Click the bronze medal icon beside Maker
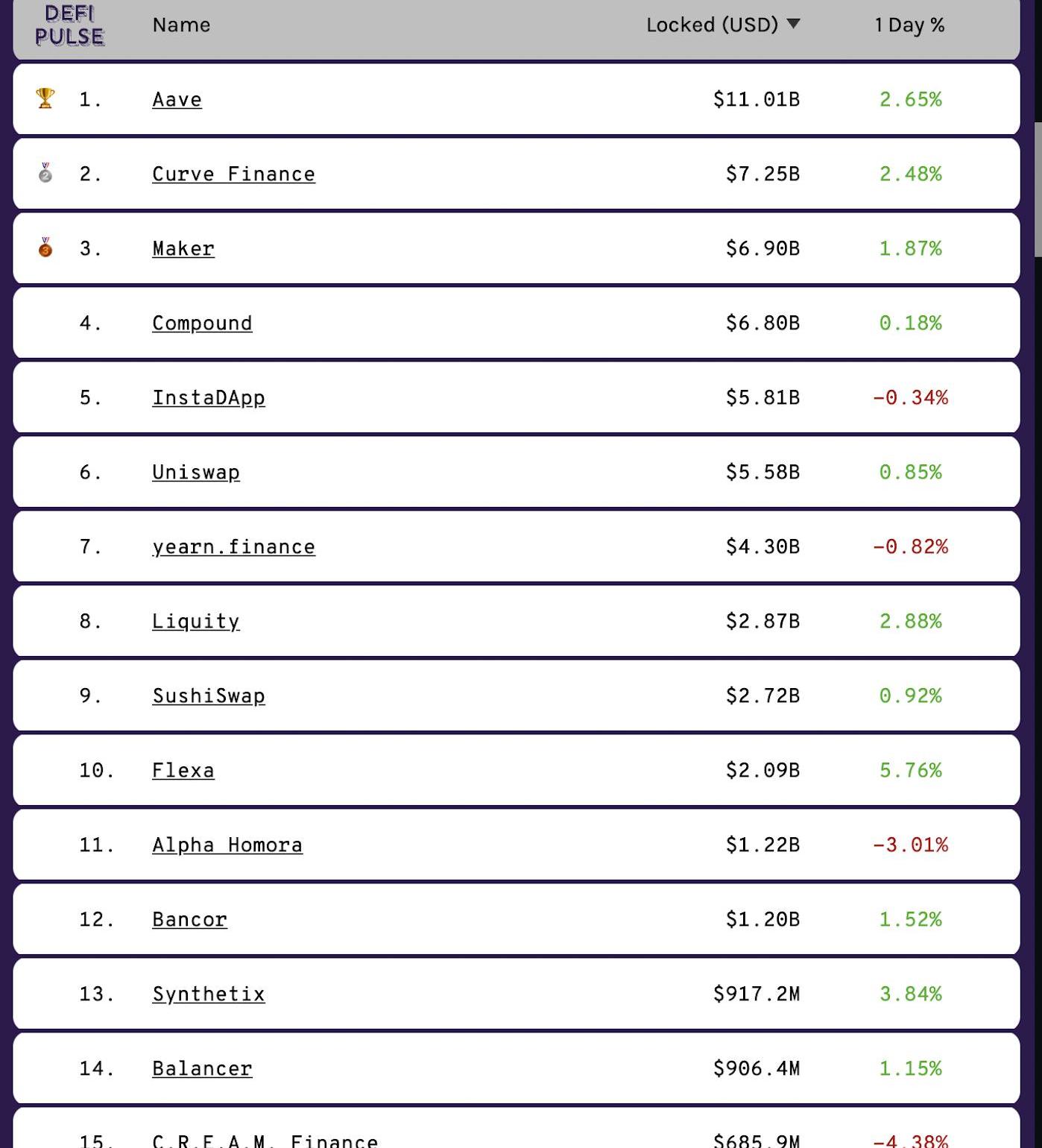Screen dimensions: 1042x1148 (x=45, y=247)
